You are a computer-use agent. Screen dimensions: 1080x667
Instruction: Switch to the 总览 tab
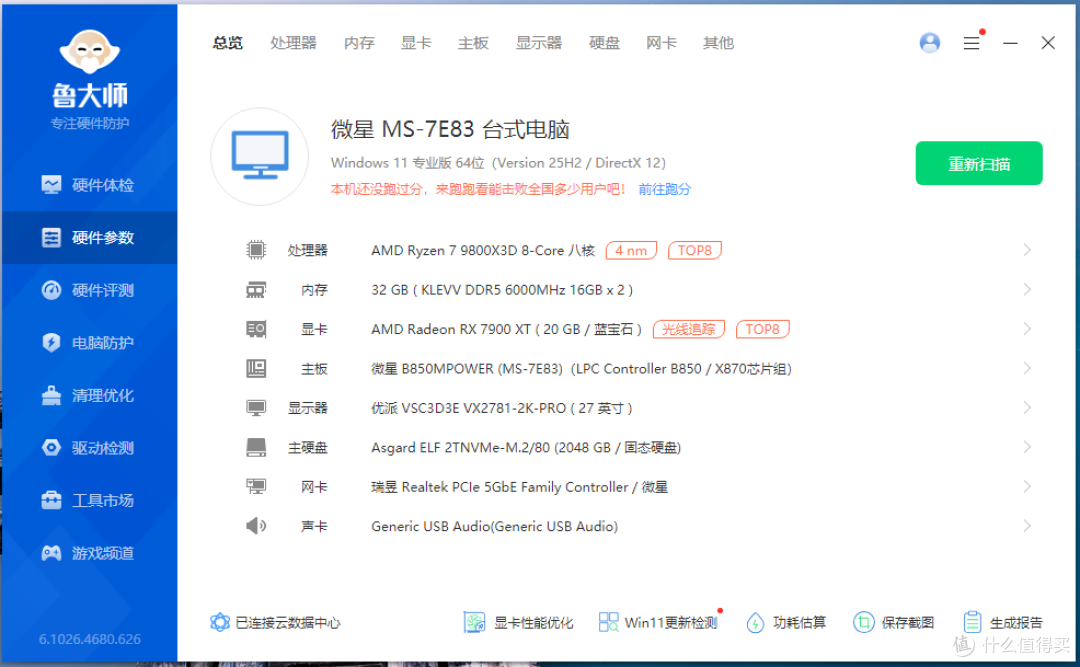[x=227, y=43]
